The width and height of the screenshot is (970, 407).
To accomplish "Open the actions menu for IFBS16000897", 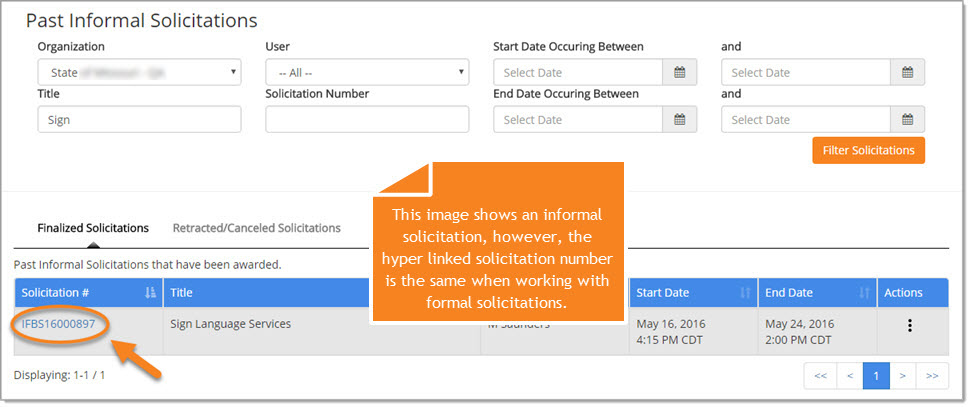I will tap(909, 325).
